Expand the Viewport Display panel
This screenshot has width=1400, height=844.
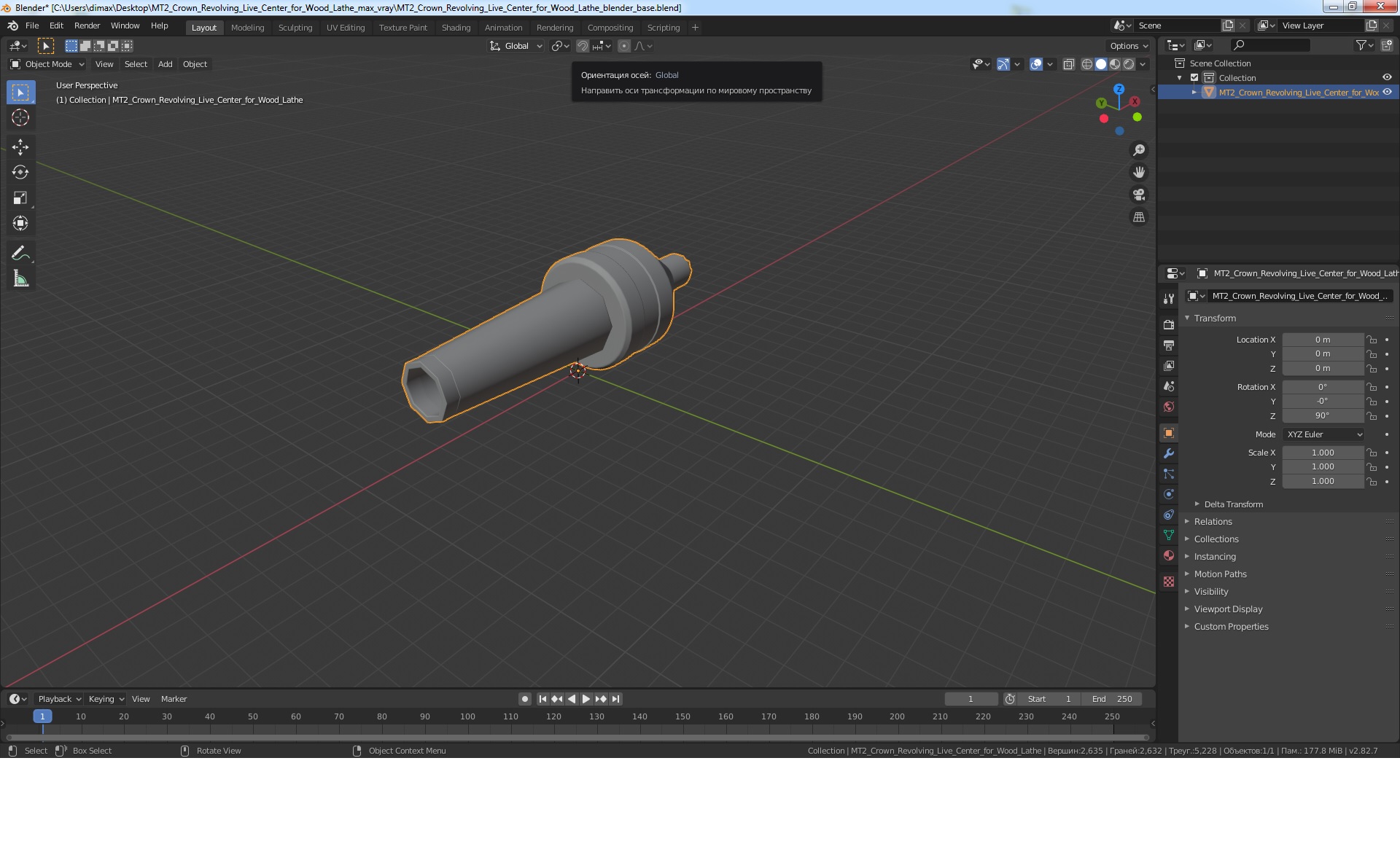1228,609
